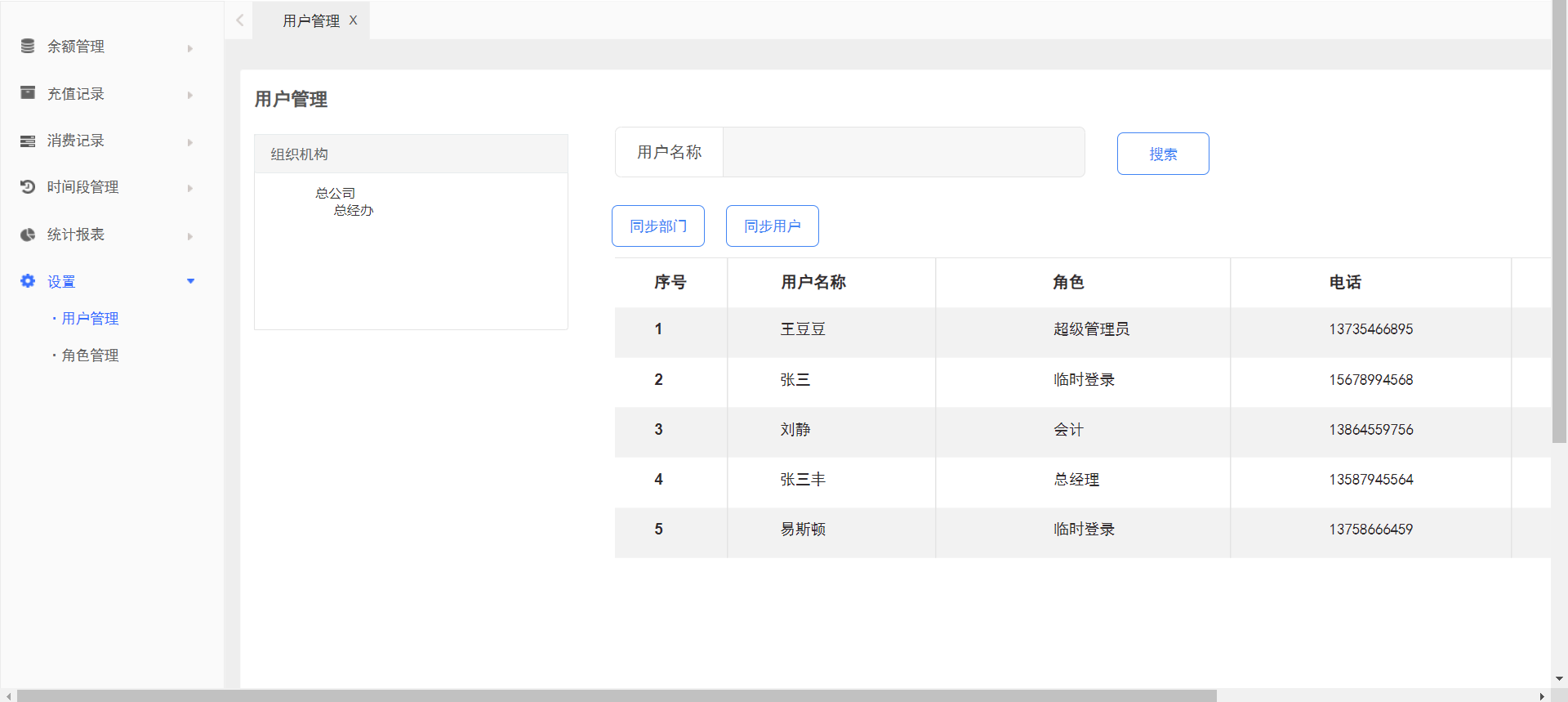Click the 同步用户 button
Image resolution: width=1568 pixels, height=702 pixels.
(x=773, y=226)
